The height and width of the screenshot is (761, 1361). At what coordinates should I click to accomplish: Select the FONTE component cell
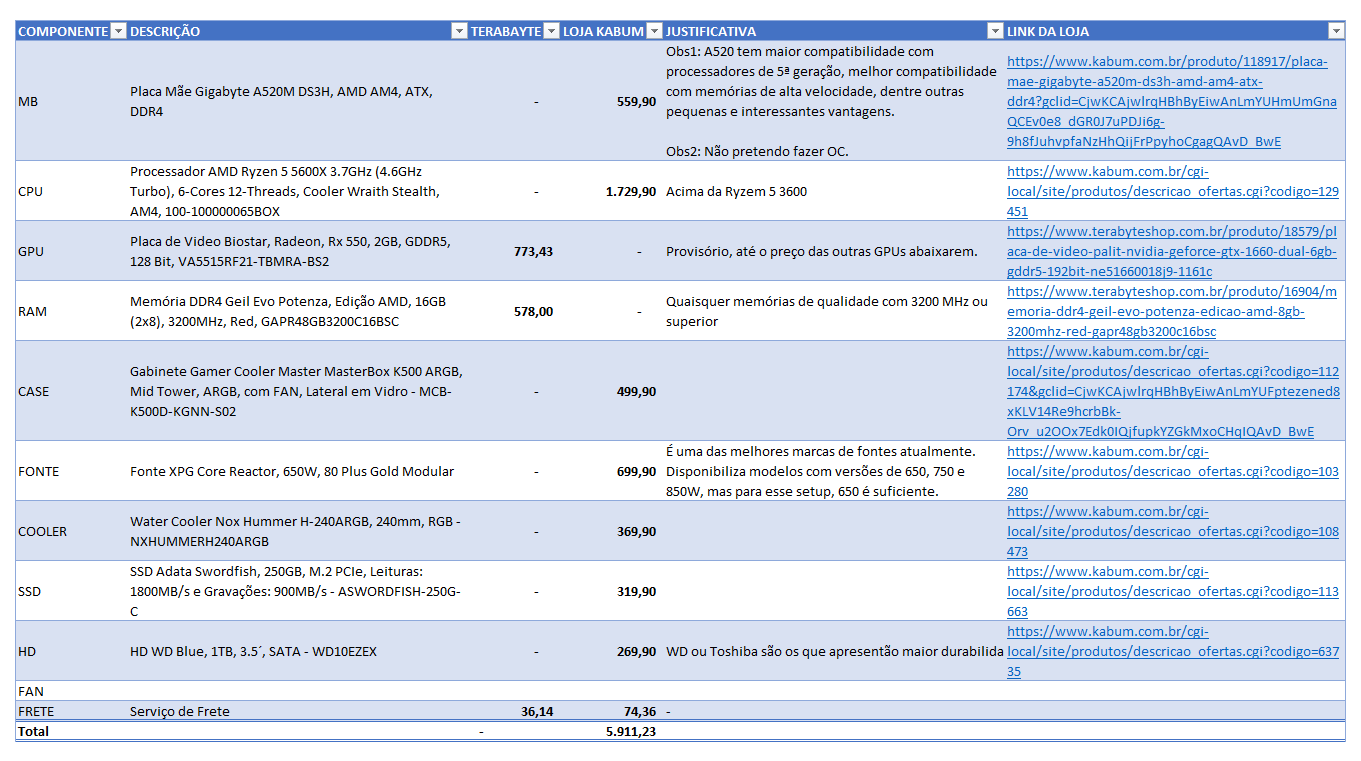click(72, 471)
